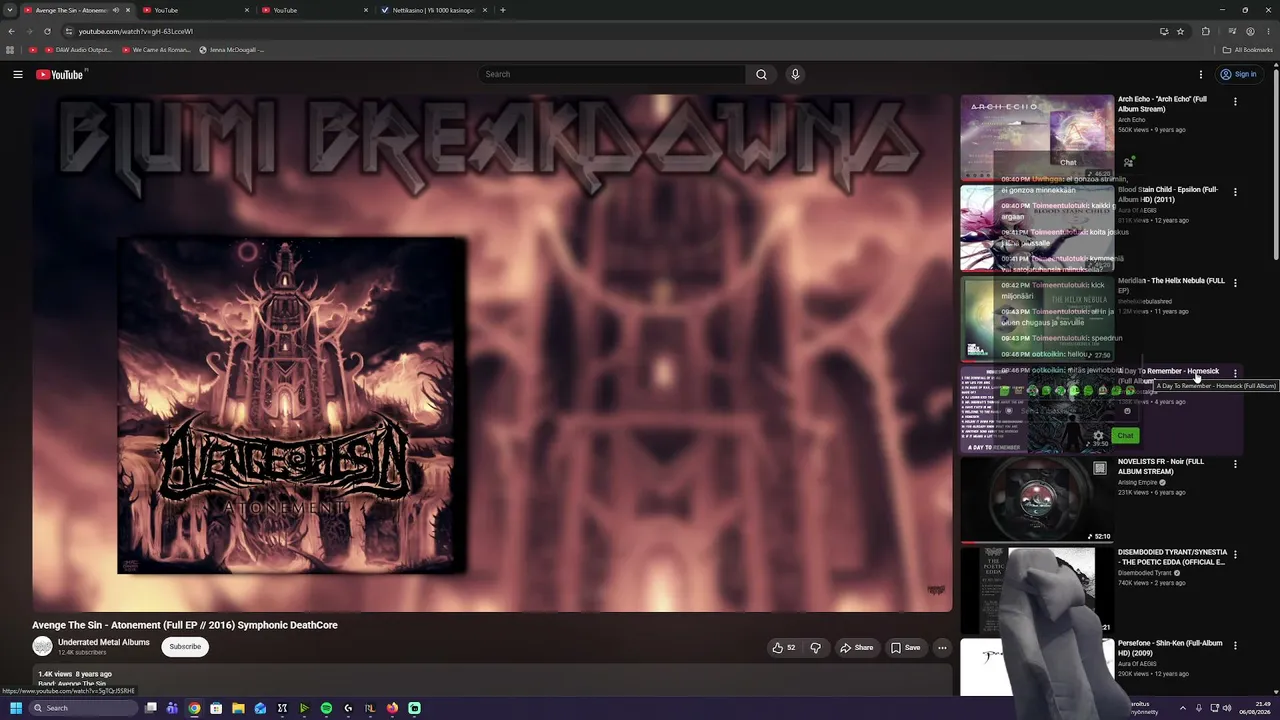
Task: Install app from the address bar icon
Action: [1164, 31]
